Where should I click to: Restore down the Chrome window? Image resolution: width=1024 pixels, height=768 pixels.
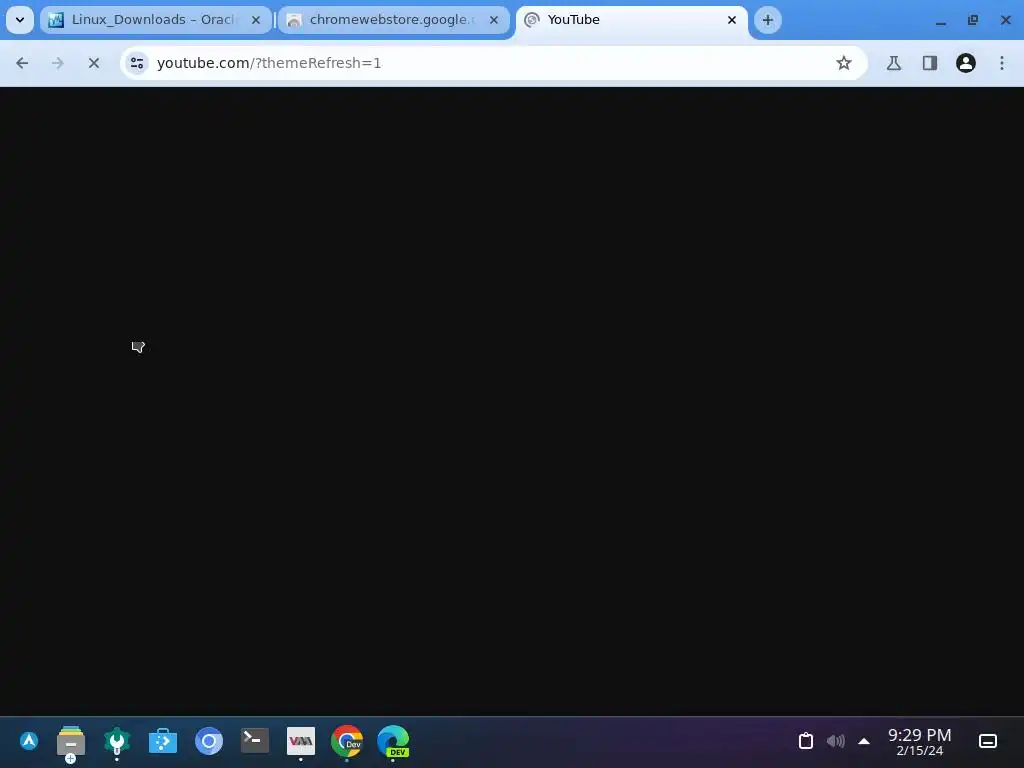click(973, 20)
